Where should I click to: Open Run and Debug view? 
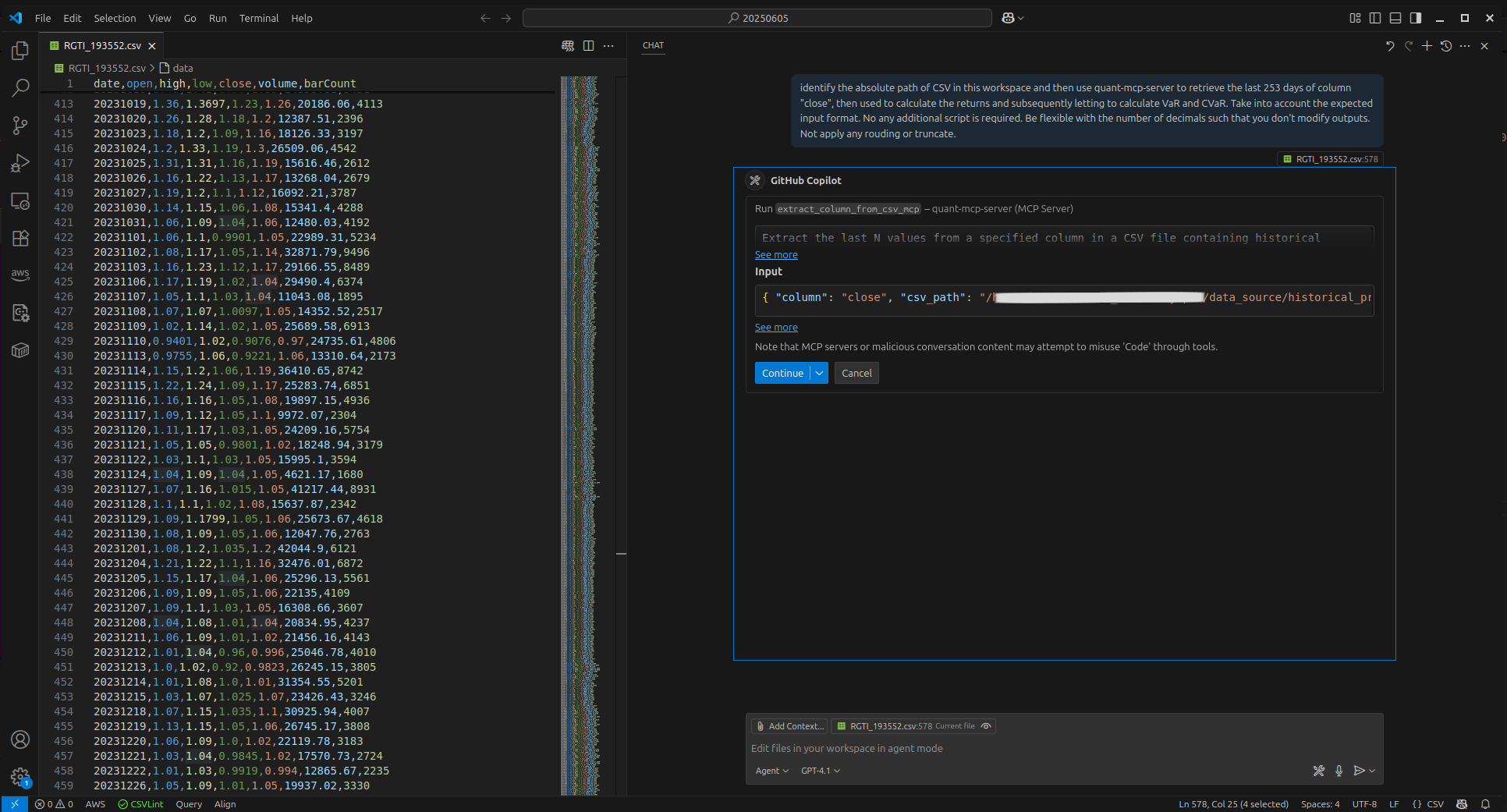(x=20, y=163)
